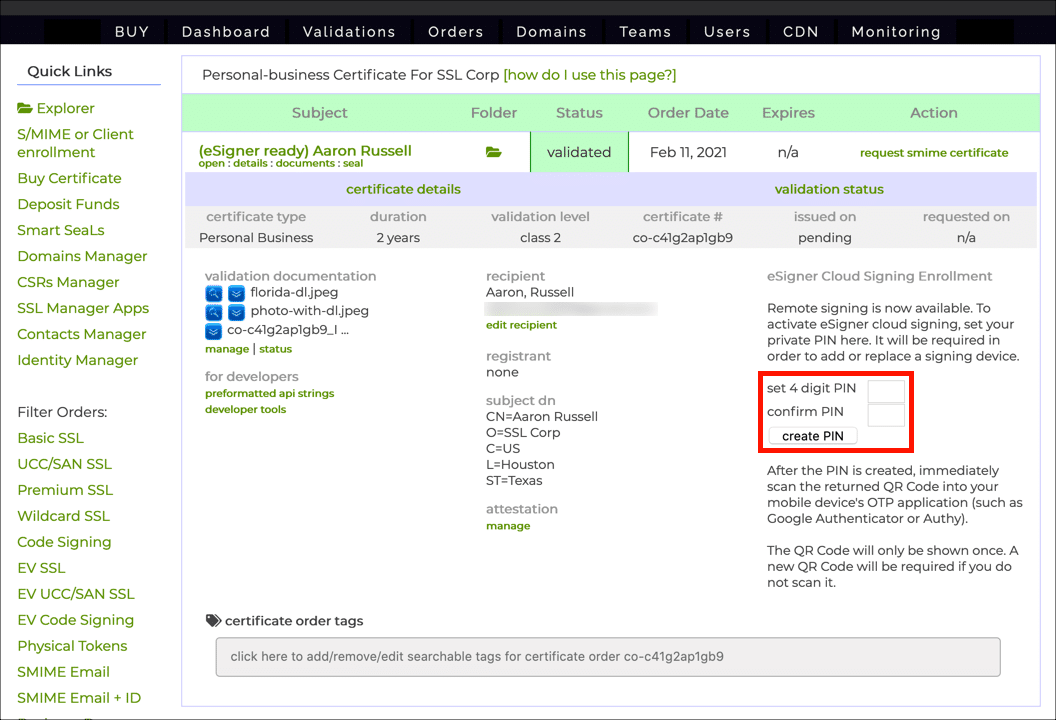Click into the confirm PIN field
Screen dimensions: 1056x720
point(886,413)
